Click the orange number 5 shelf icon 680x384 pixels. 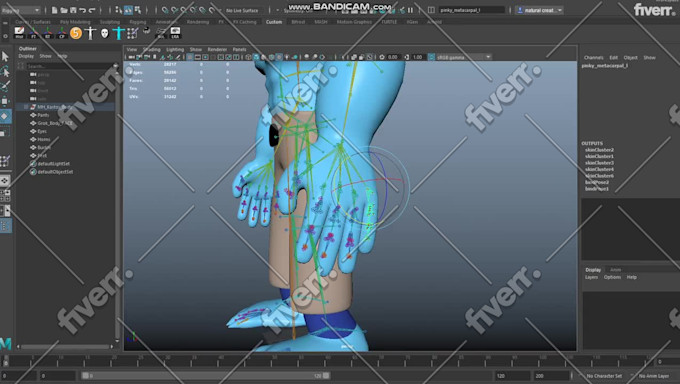pyautogui.click(x=76, y=33)
